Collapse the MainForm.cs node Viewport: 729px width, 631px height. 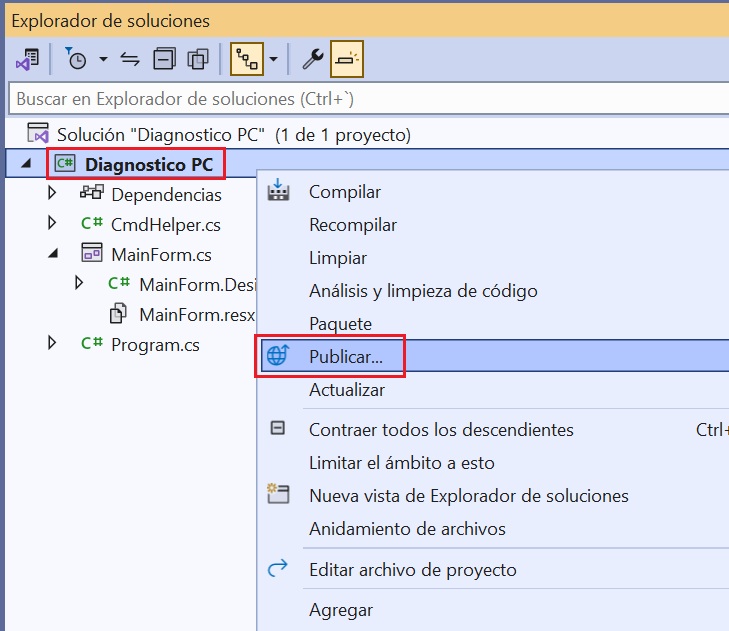tap(53, 254)
